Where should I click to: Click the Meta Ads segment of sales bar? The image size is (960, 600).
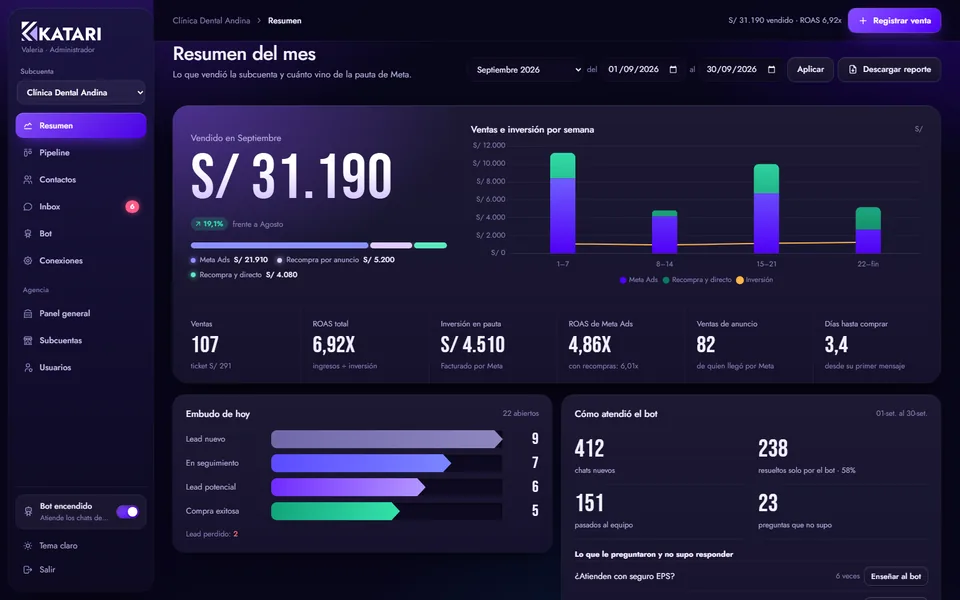tap(279, 246)
